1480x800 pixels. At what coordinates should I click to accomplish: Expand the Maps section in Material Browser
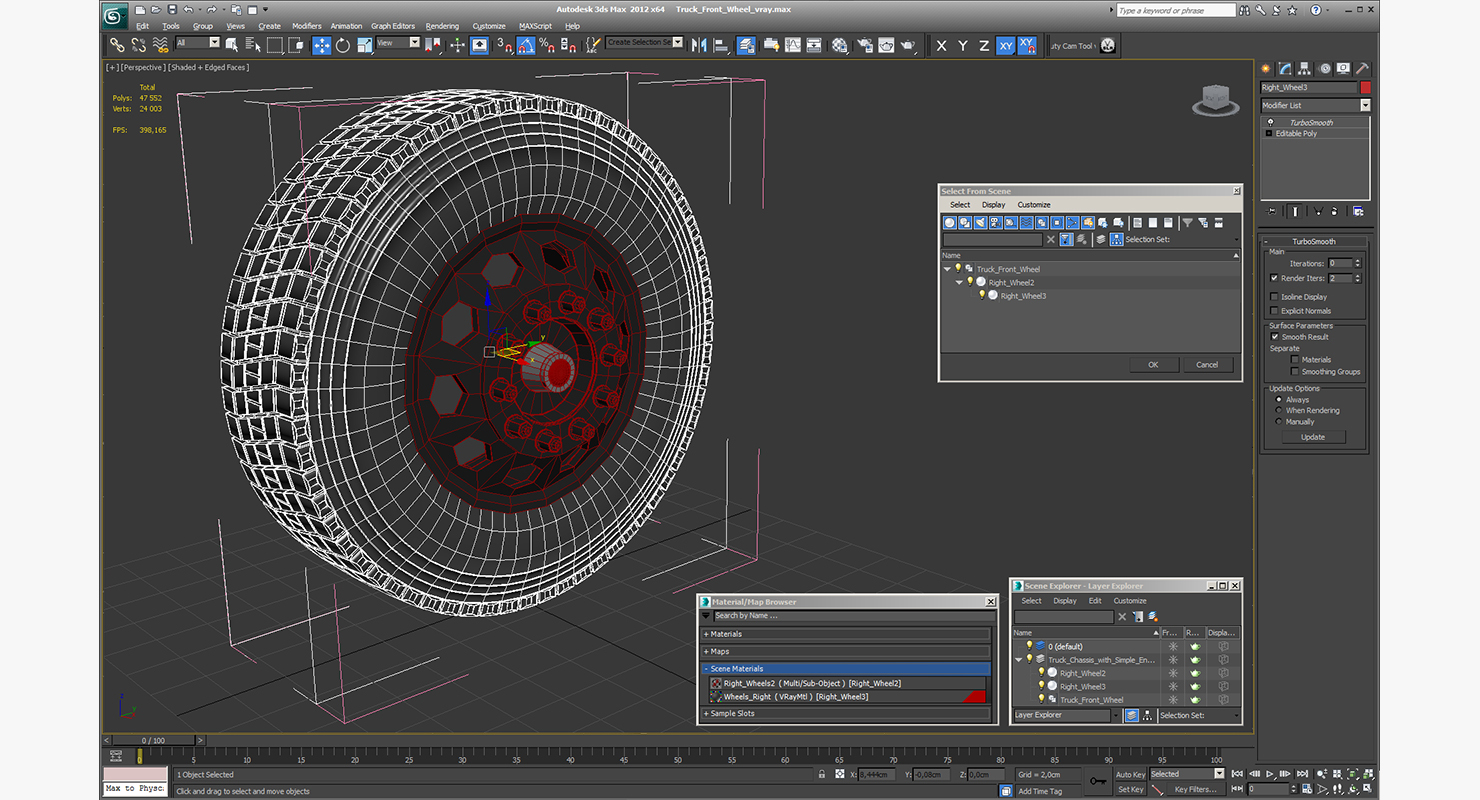(x=846, y=652)
